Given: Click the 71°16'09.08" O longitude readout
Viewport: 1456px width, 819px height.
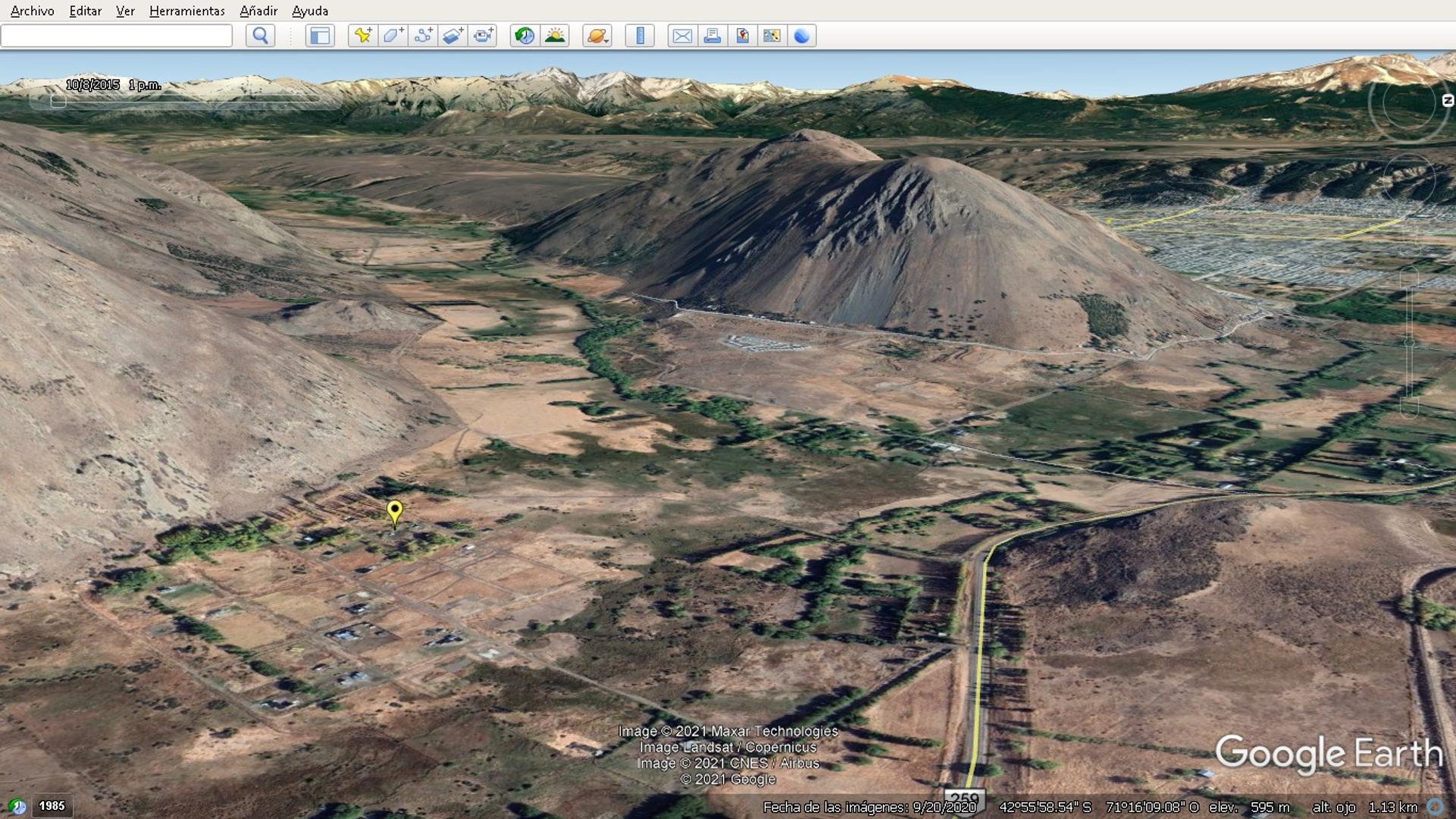Looking at the screenshot, I should tap(1151, 808).
